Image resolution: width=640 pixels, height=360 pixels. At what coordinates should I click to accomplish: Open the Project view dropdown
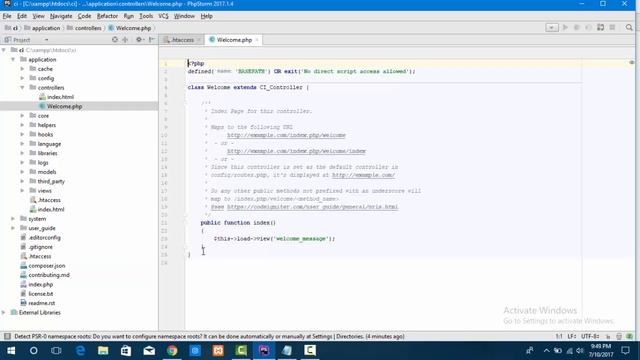point(46,40)
